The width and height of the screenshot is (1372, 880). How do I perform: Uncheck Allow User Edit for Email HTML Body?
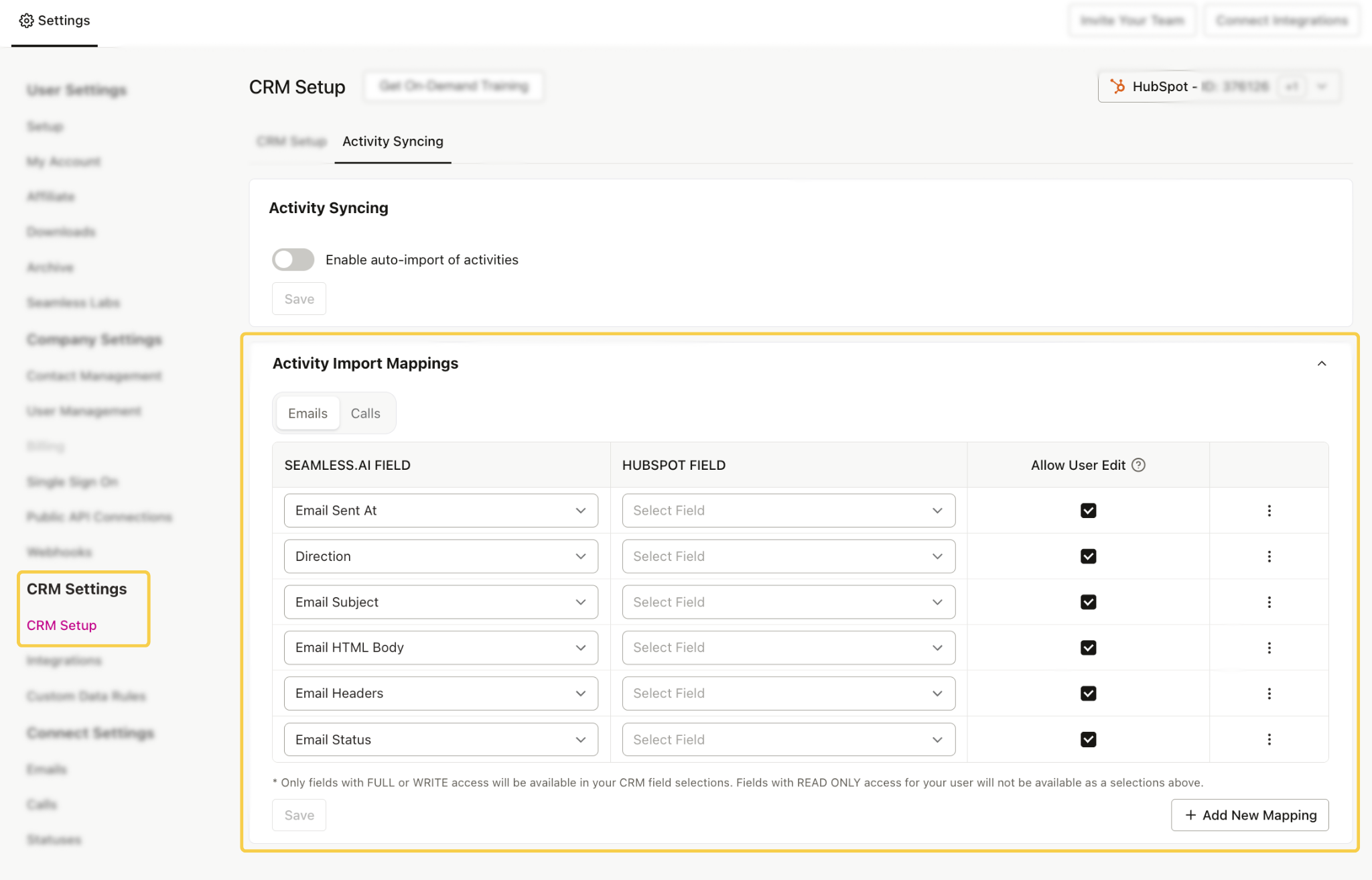(1088, 647)
